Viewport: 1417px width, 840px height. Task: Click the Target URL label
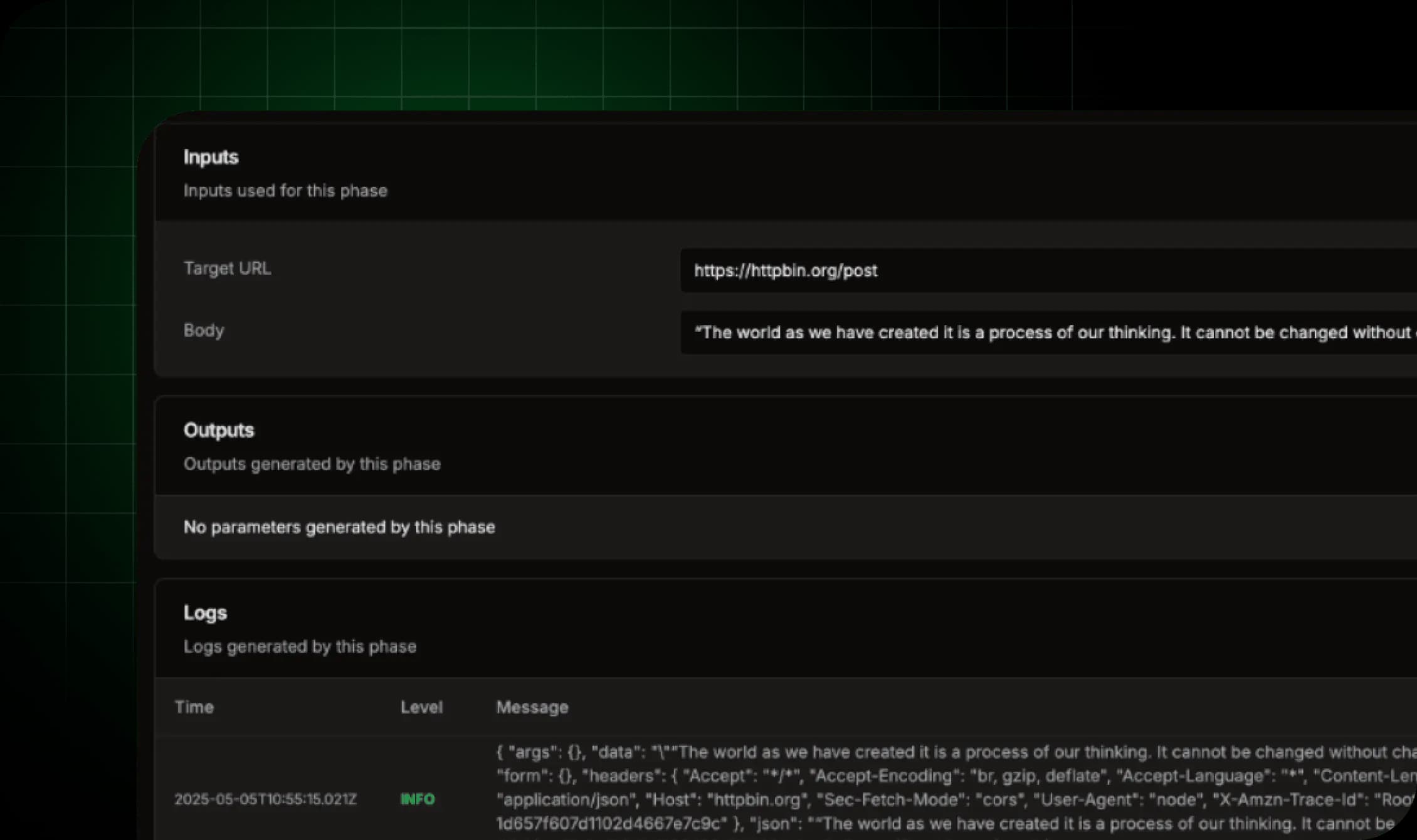227,268
